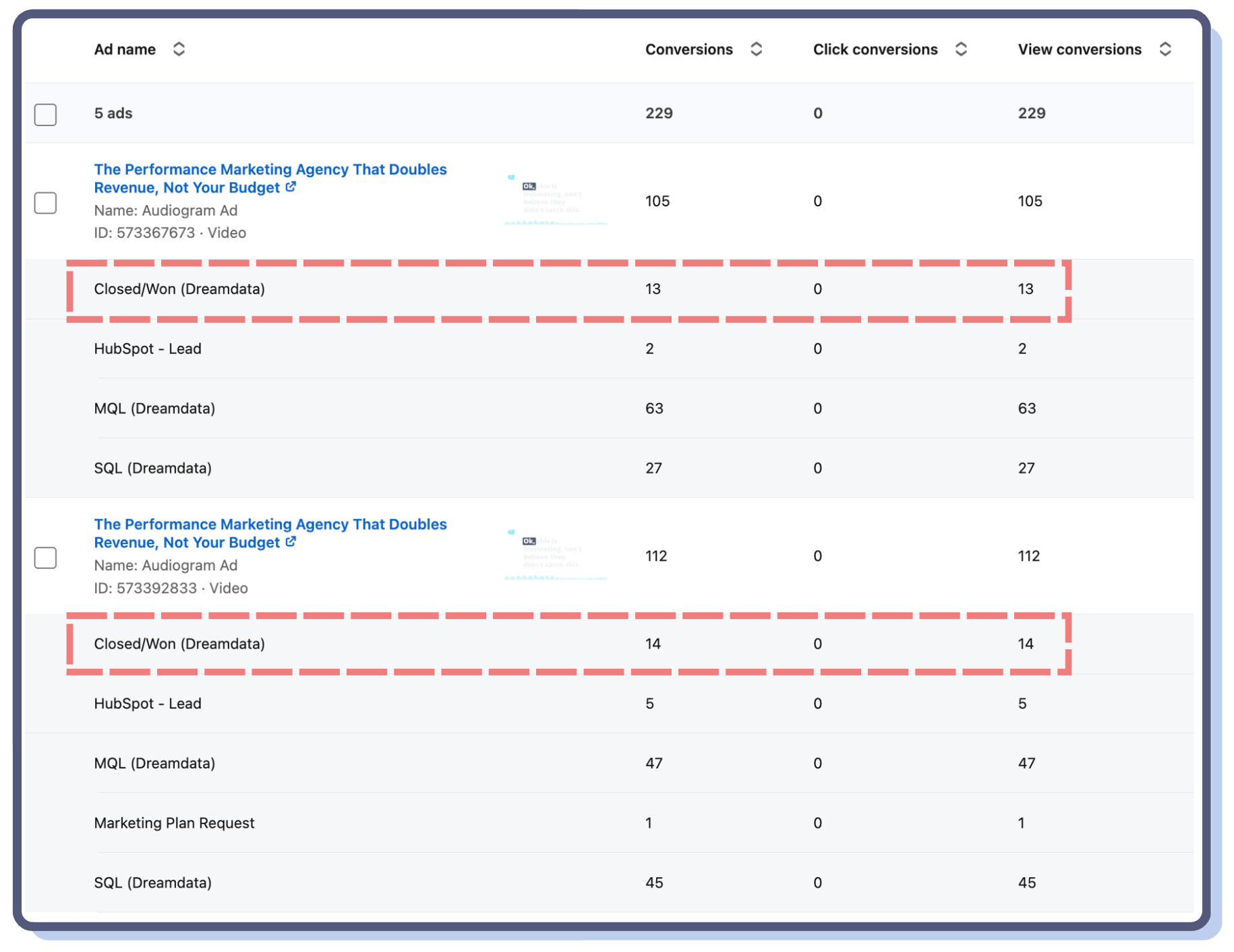Open the ad title link above ID 573367673
Viewport: 1234px width, 952px height.
270,178
